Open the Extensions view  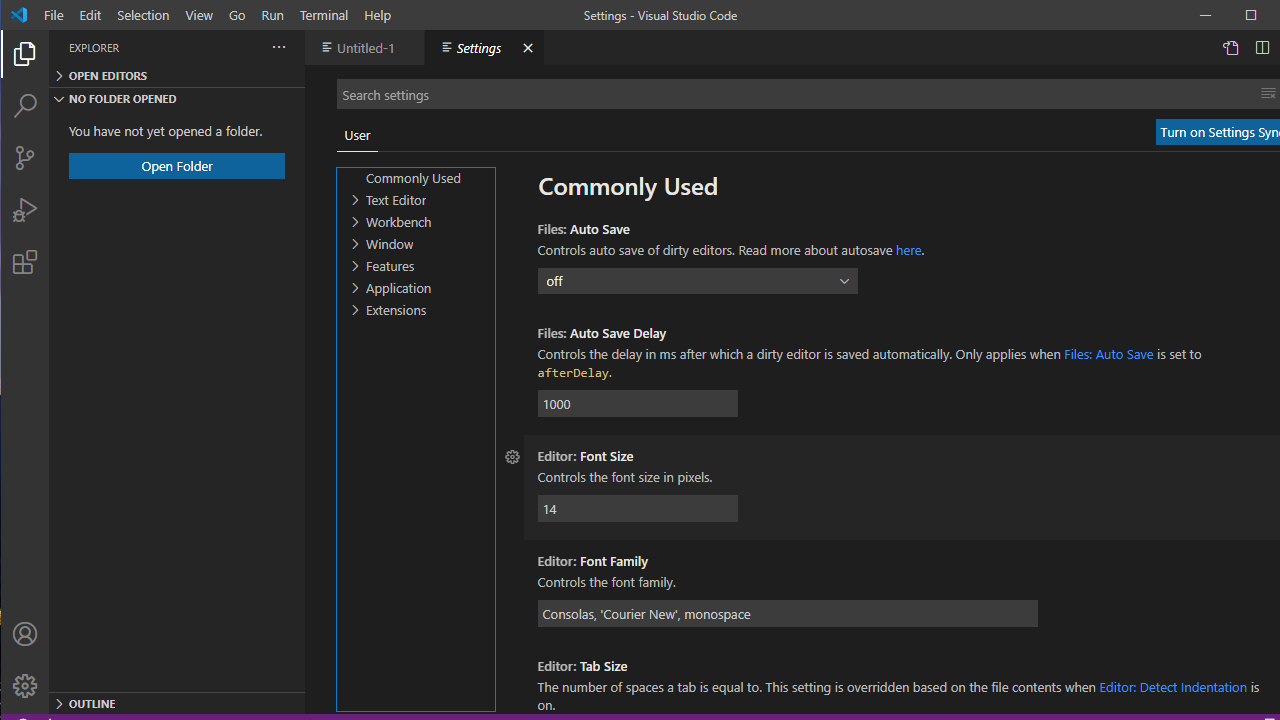(x=24, y=262)
